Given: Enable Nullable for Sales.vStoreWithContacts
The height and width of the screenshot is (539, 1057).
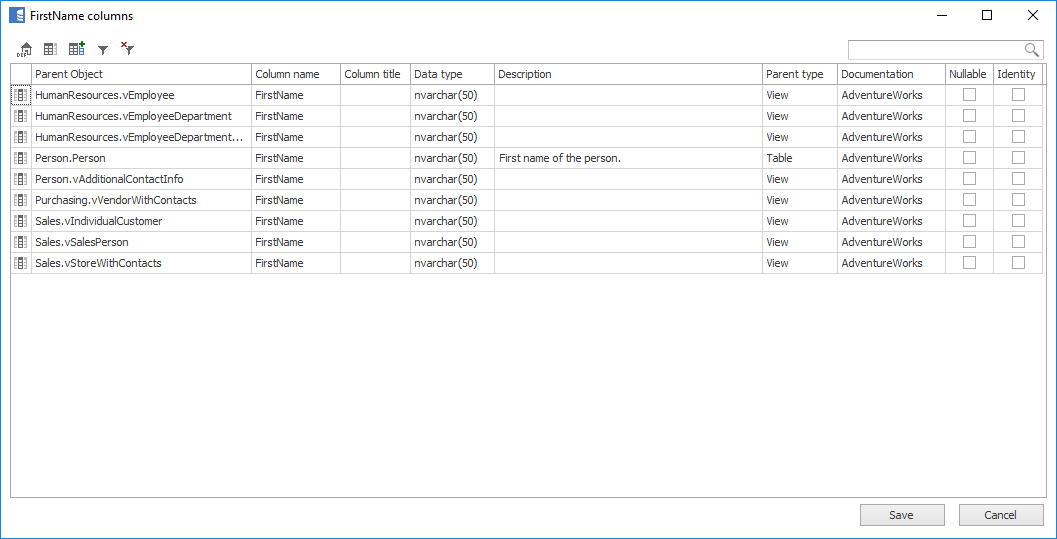Looking at the screenshot, I should point(969,263).
